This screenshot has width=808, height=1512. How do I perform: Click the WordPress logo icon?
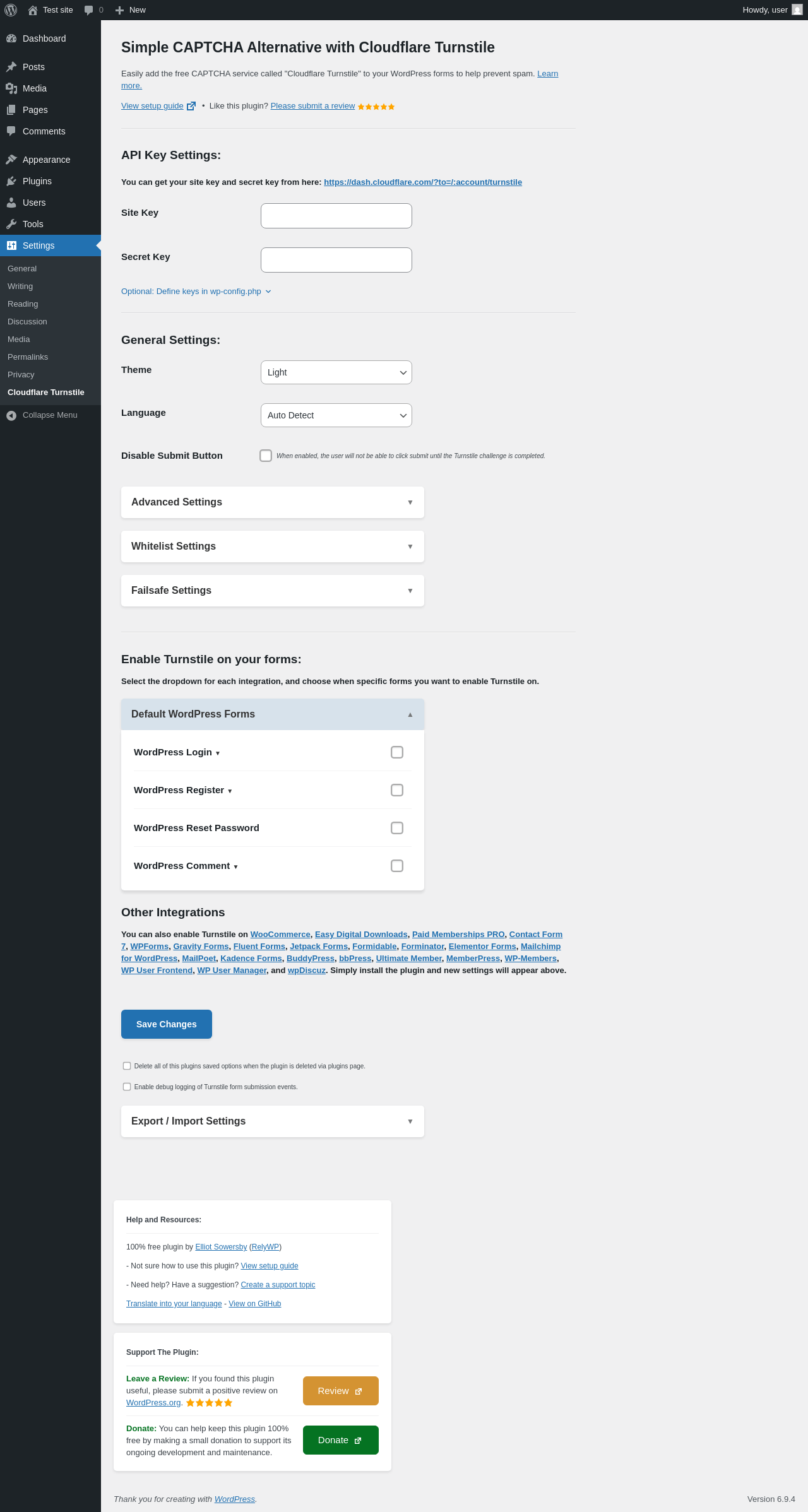11,10
